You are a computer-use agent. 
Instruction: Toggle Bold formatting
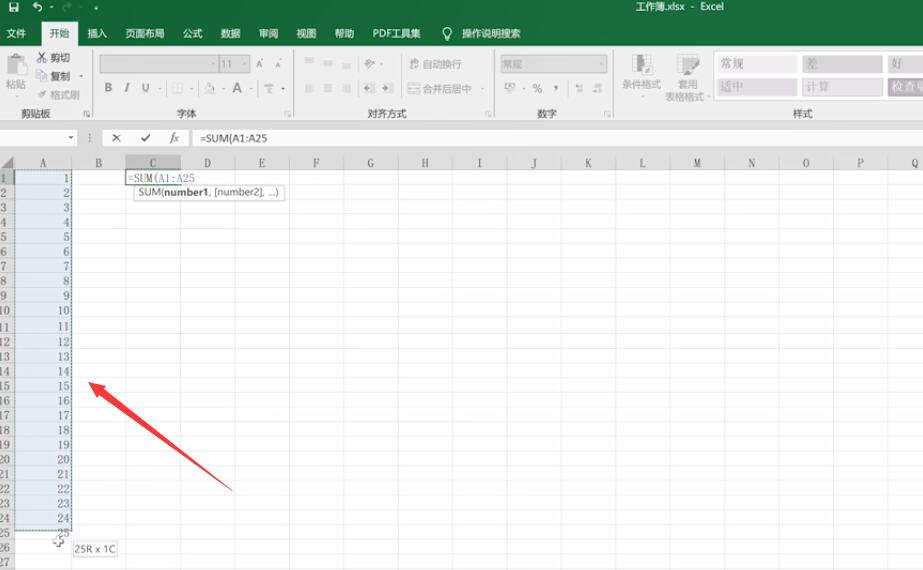tap(108, 88)
